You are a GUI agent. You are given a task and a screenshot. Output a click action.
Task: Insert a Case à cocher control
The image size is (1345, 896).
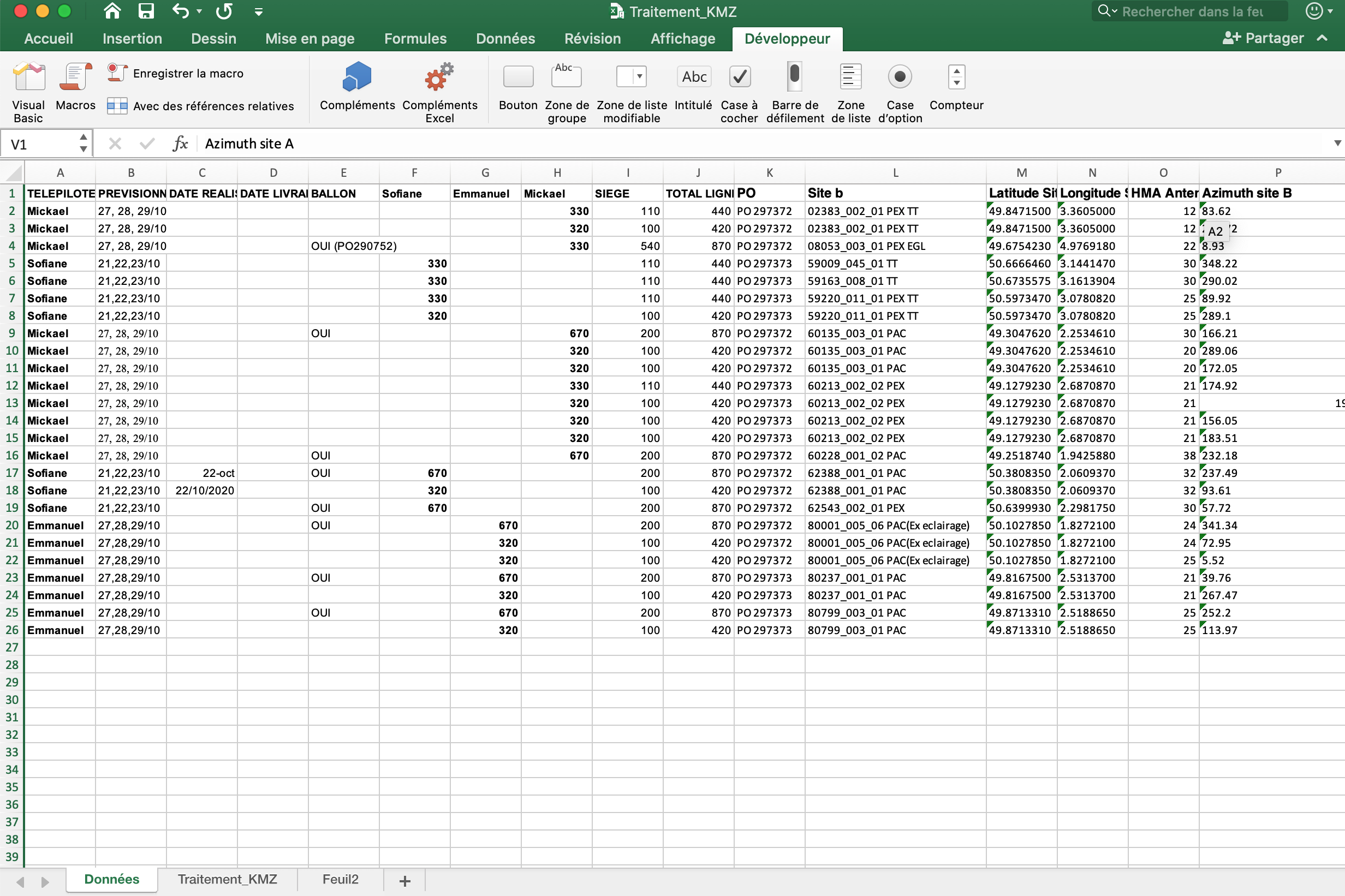click(739, 92)
